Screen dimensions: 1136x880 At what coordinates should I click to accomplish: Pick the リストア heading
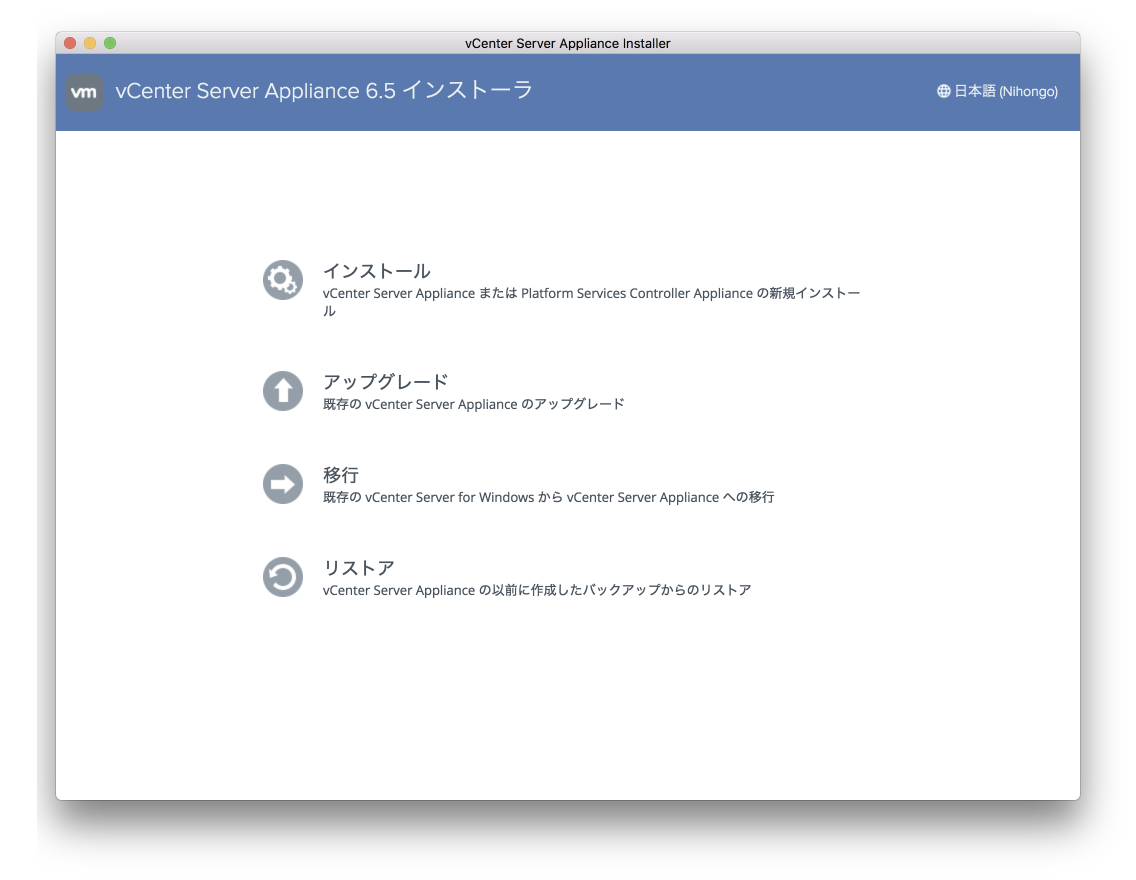358,568
